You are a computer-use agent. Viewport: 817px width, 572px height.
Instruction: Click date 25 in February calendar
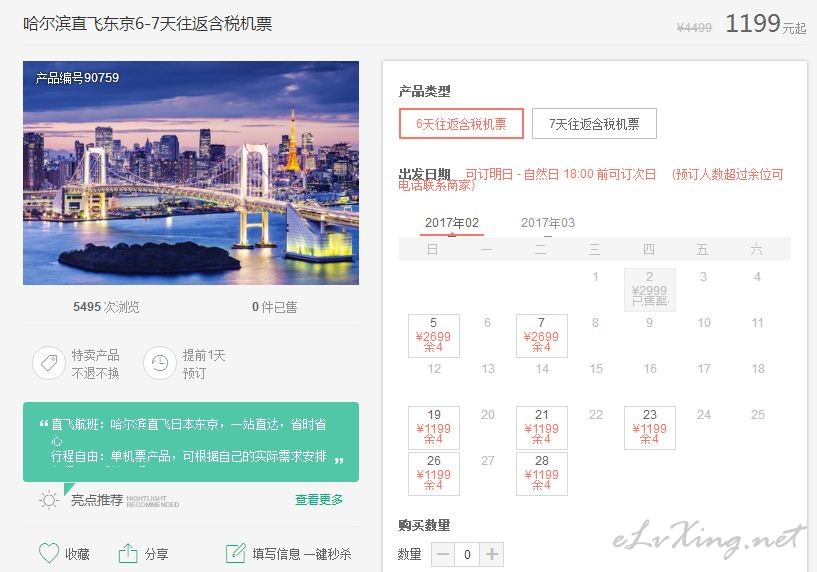coord(758,415)
